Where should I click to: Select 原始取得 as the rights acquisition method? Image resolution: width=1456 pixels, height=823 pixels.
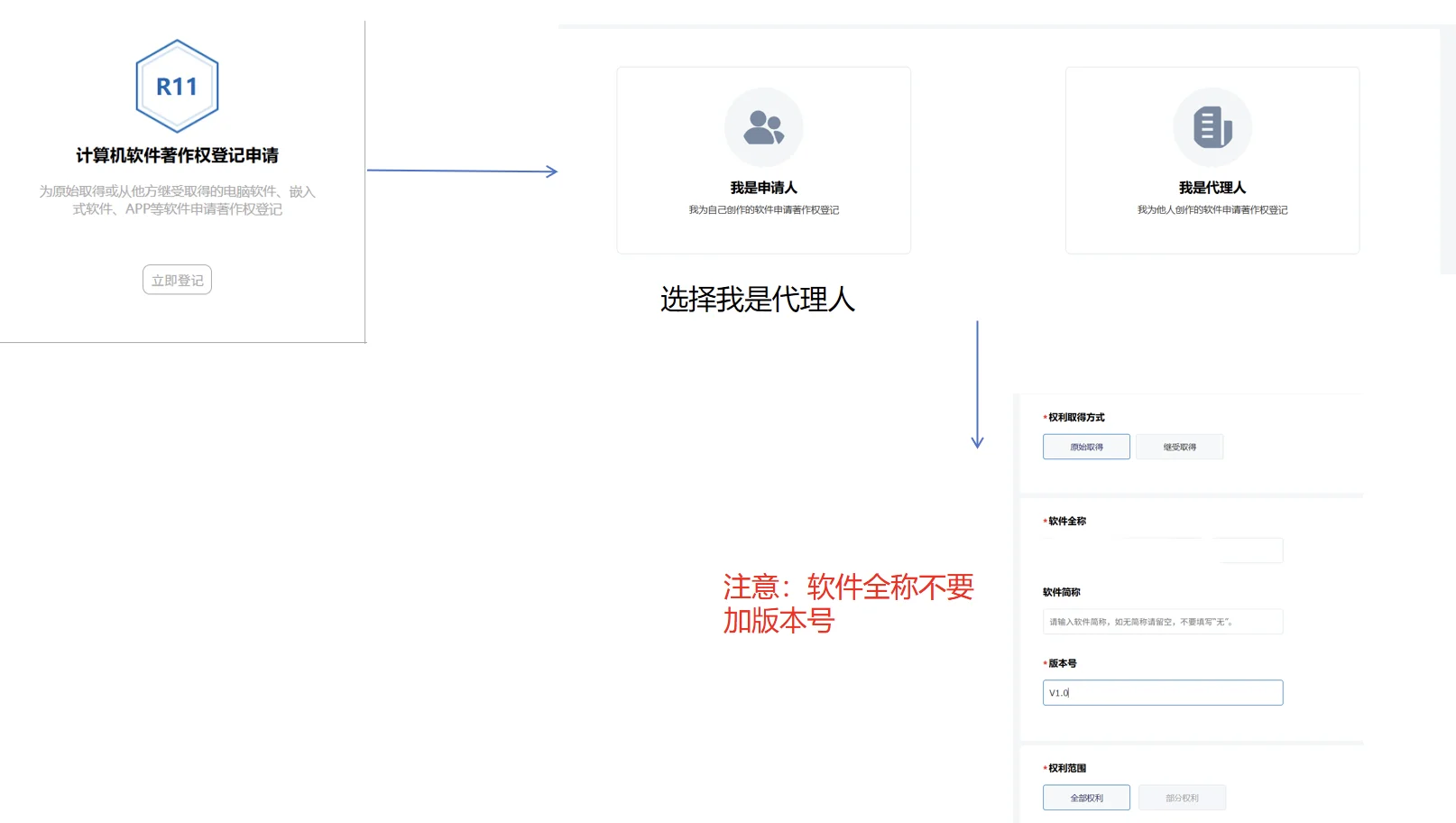click(1085, 446)
